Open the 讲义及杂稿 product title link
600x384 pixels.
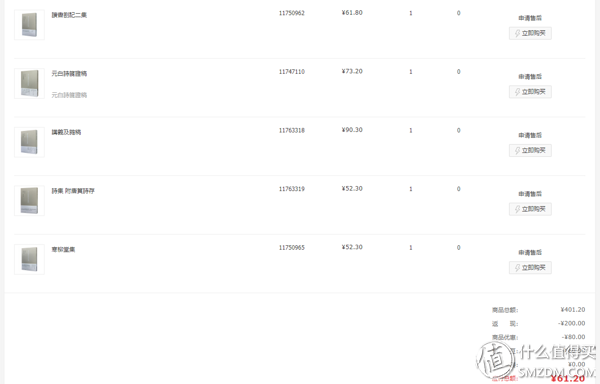click(66, 132)
